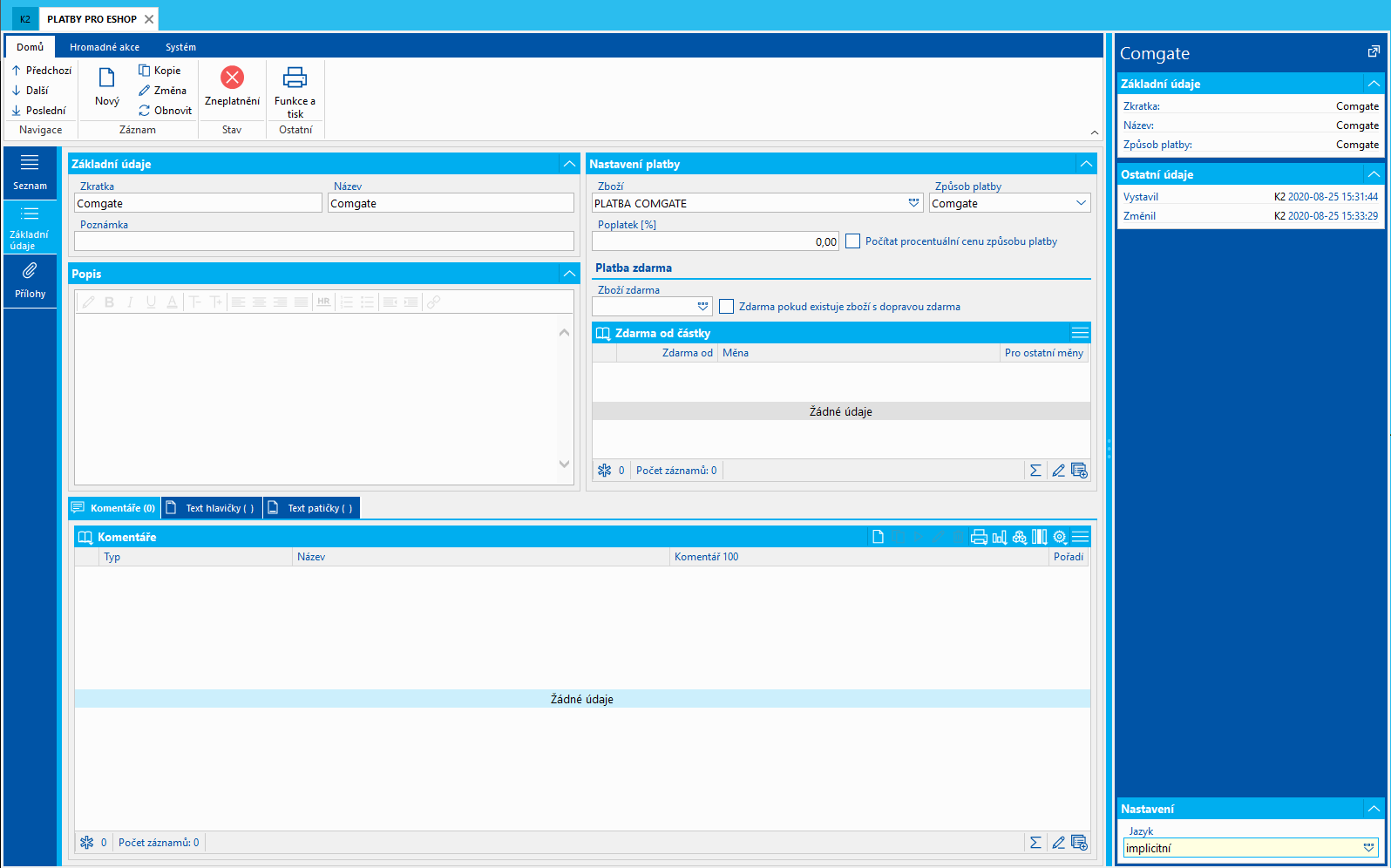Screen dimensions: 1391x868
Task: Collapse the Základní údaje form section
Action: 569,164
